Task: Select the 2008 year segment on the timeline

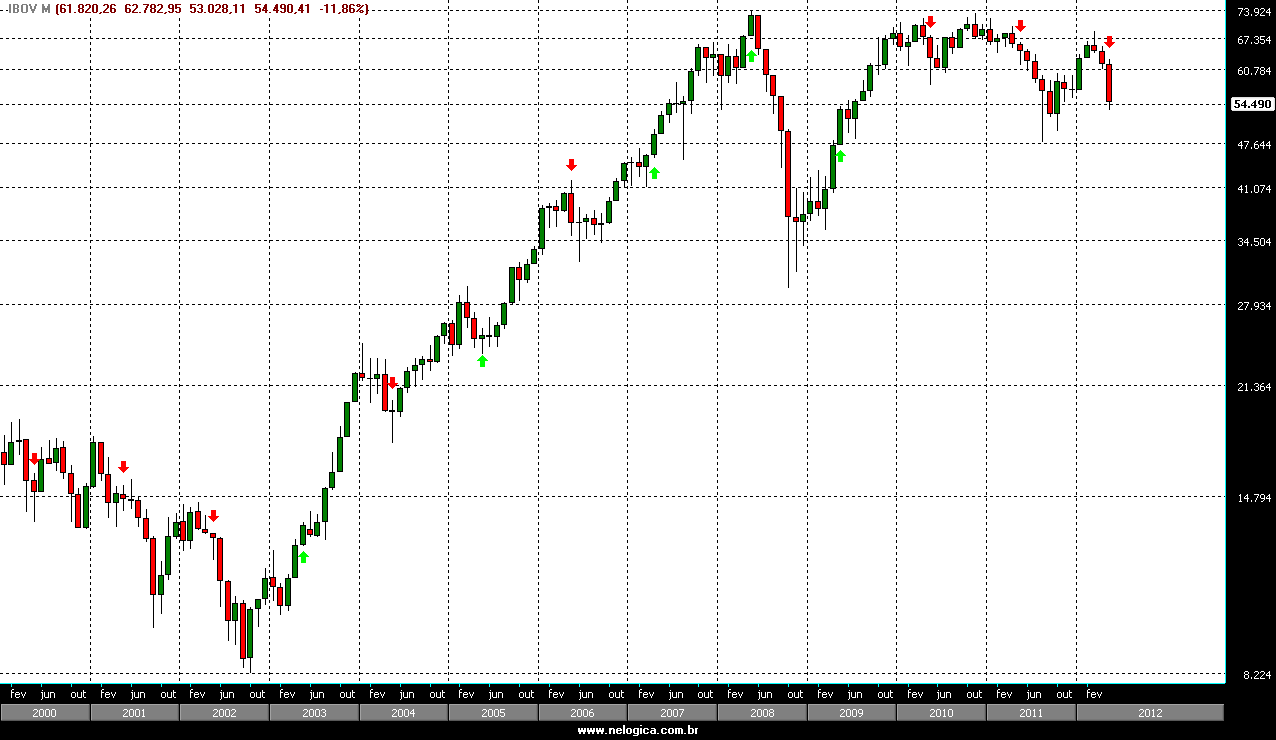Action: coord(761,713)
